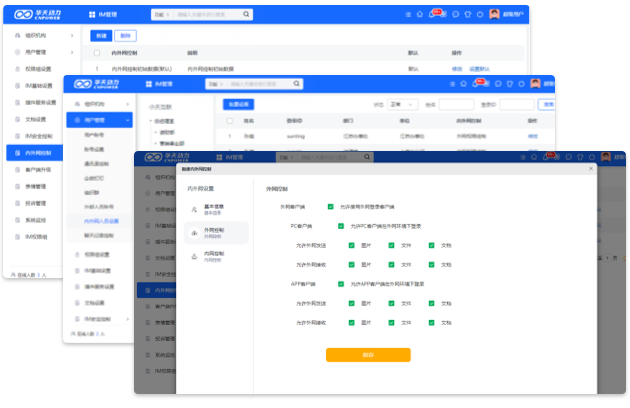Toggle the APP客户端 external login checkbox
The image size is (630, 408).
pos(342,284)
